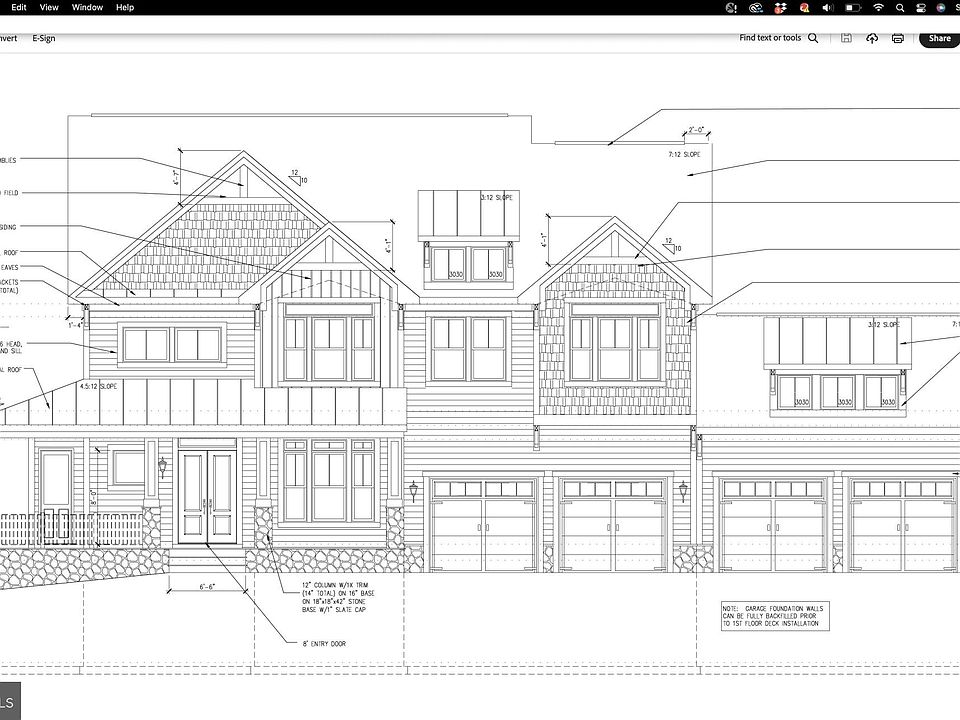Switch to the E-Sign tab
The image size is (960, 720).
tap(44, 38)
